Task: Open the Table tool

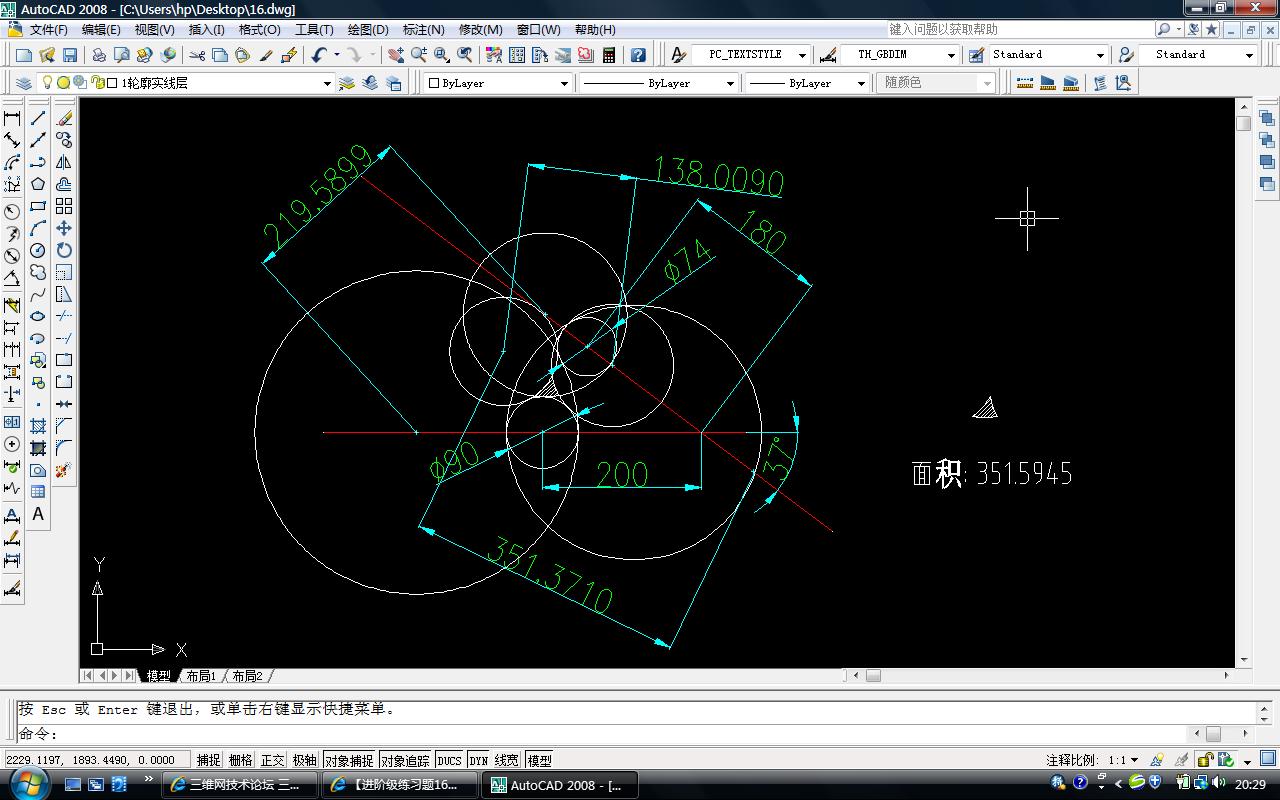Action: coord(38,492)
